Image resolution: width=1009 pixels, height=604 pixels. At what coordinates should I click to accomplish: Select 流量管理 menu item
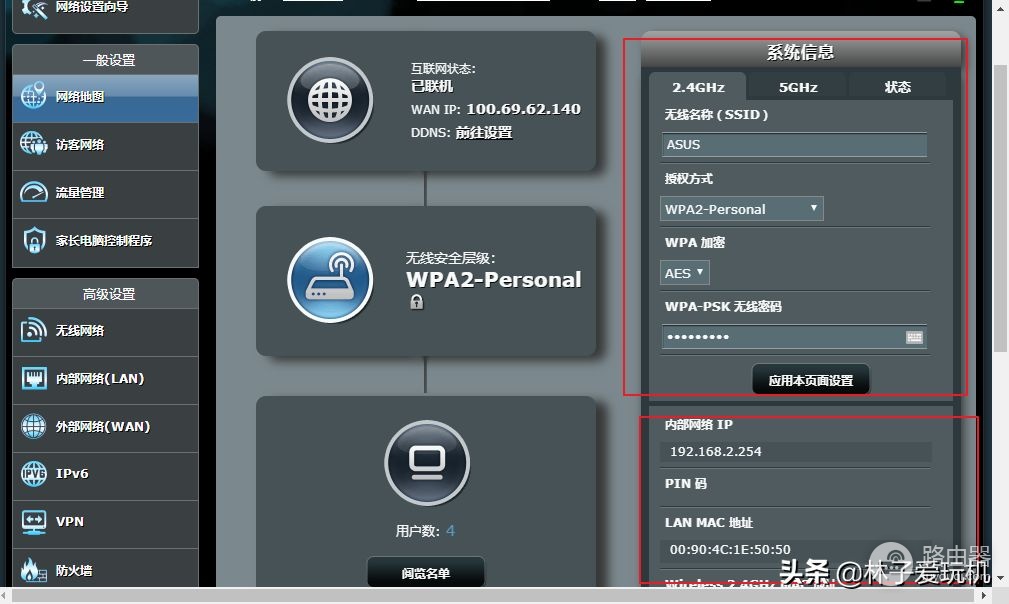(x=106, y=194)
